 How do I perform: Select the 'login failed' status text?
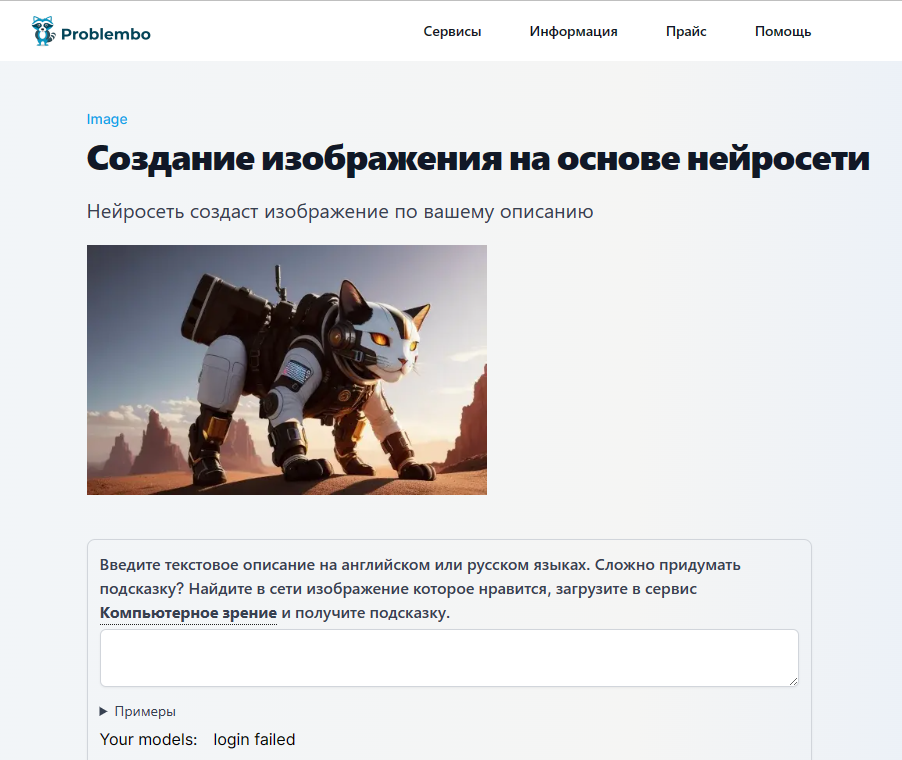click(x=254, y=739)
